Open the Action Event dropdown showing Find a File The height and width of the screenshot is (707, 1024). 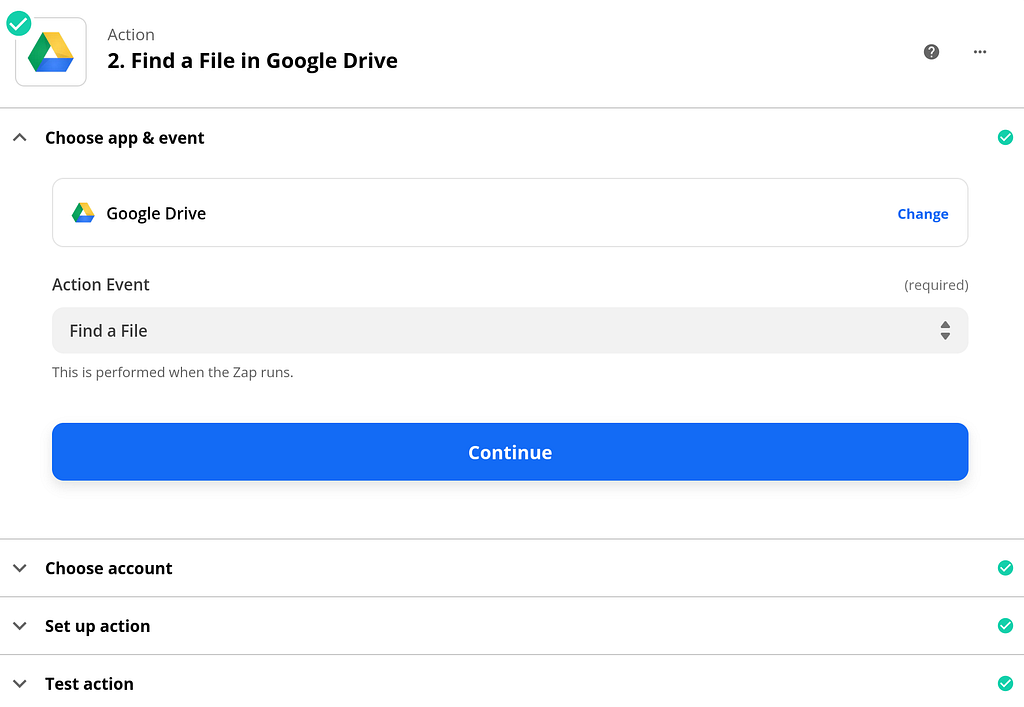click(x=510, y=330)
